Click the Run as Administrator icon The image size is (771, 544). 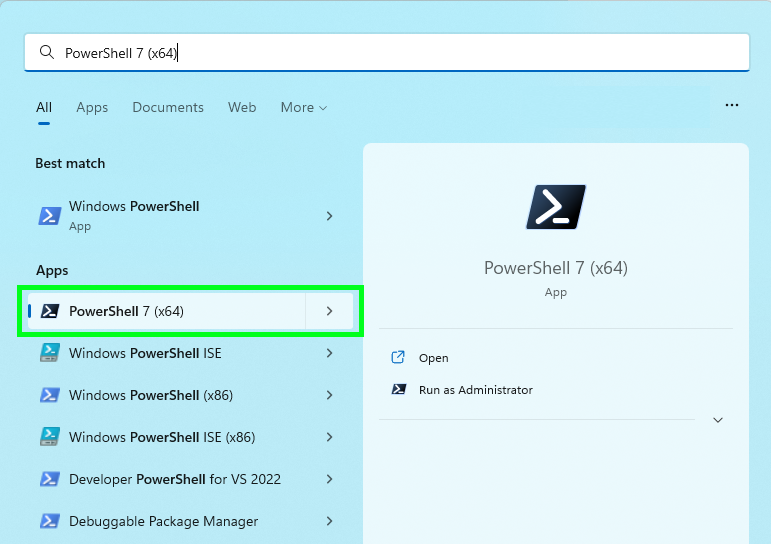point(399,390)
